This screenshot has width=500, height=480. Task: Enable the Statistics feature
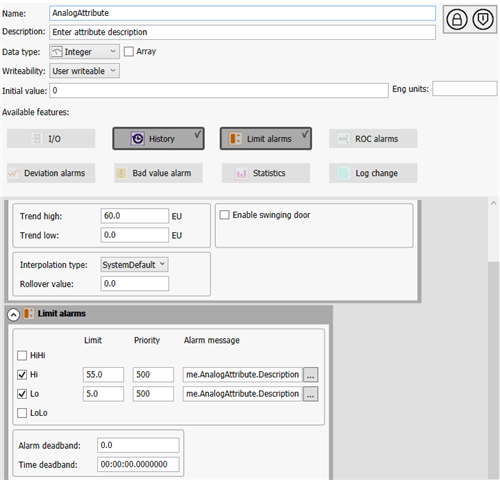click(266, 173)
